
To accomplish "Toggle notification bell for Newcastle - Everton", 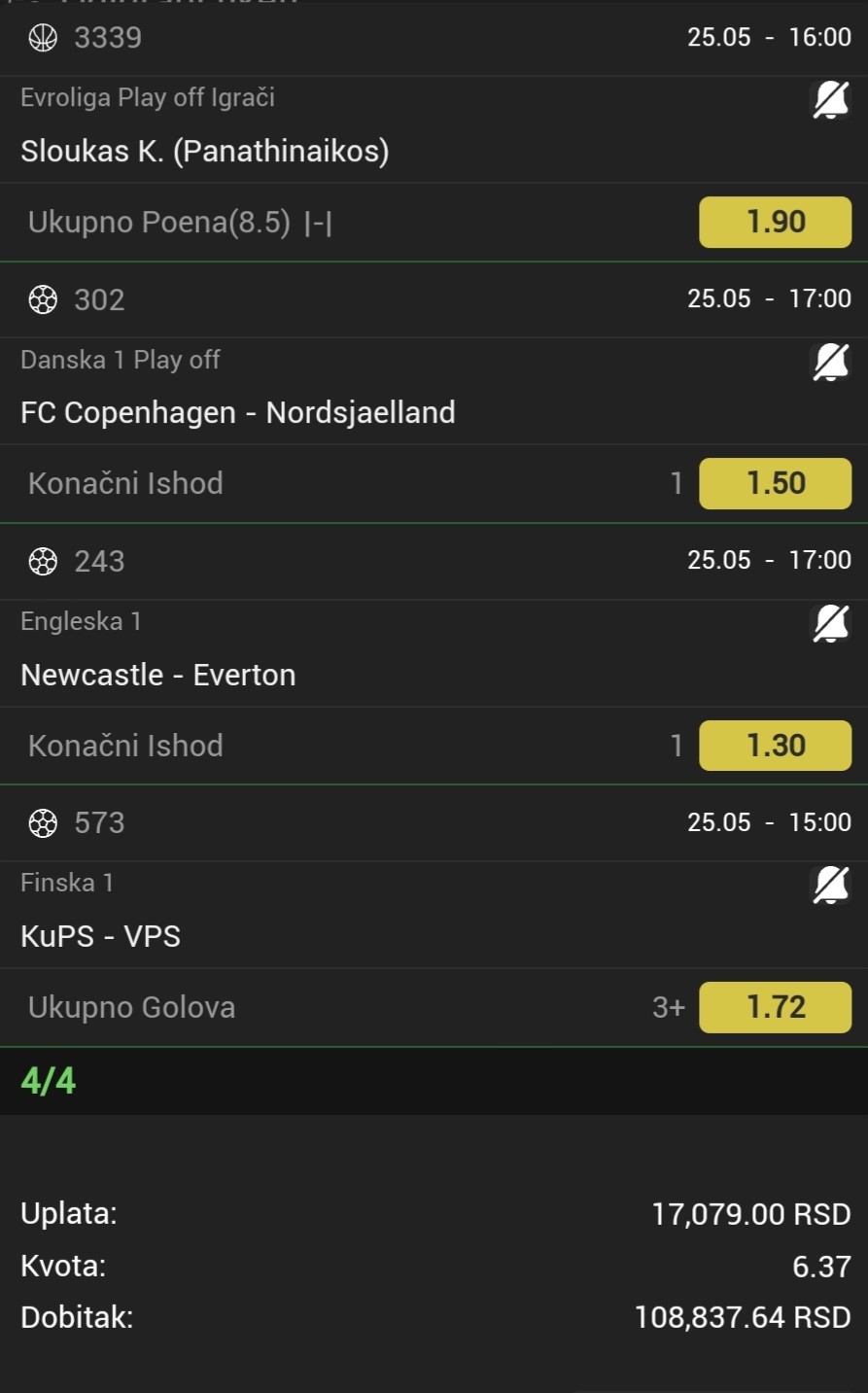I will [830, 624].
